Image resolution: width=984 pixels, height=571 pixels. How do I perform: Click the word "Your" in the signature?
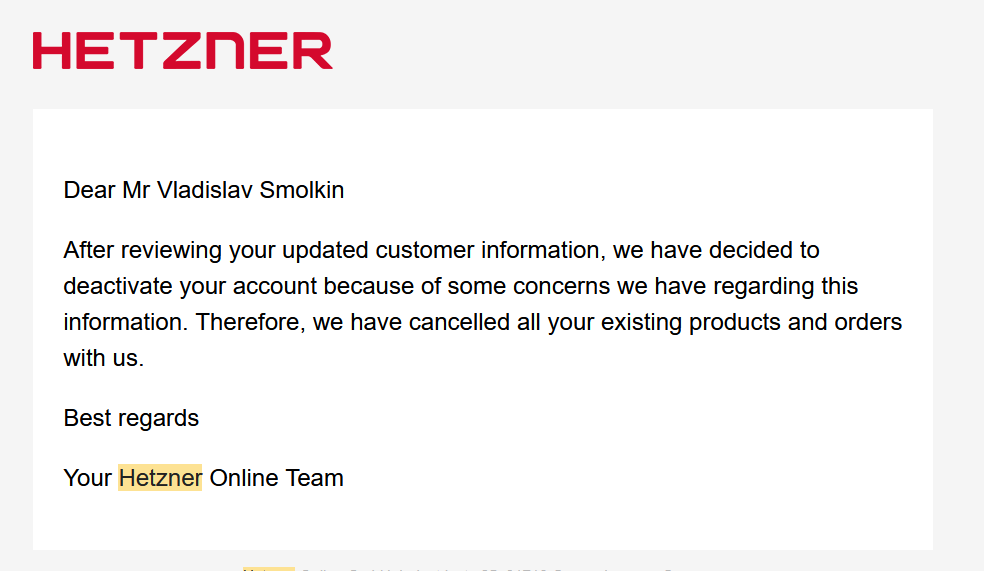coord(87,478)
